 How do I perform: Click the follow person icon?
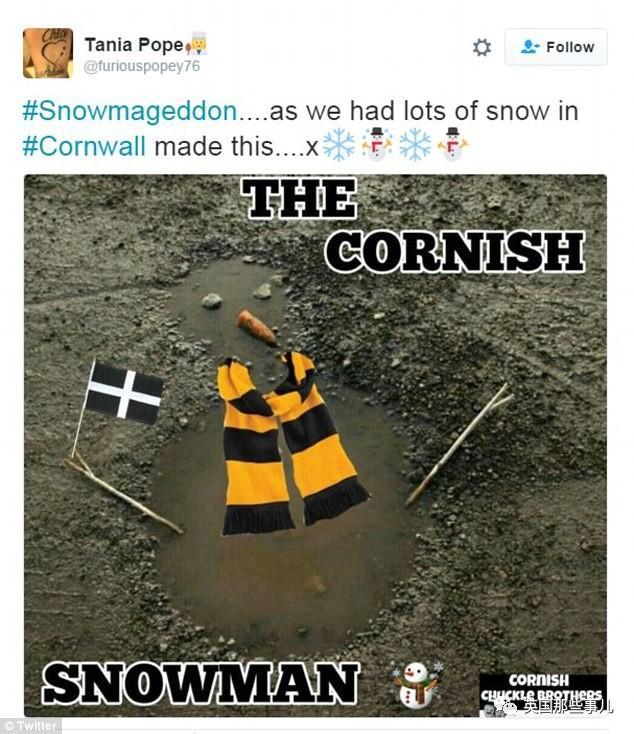tap(530, 47)
